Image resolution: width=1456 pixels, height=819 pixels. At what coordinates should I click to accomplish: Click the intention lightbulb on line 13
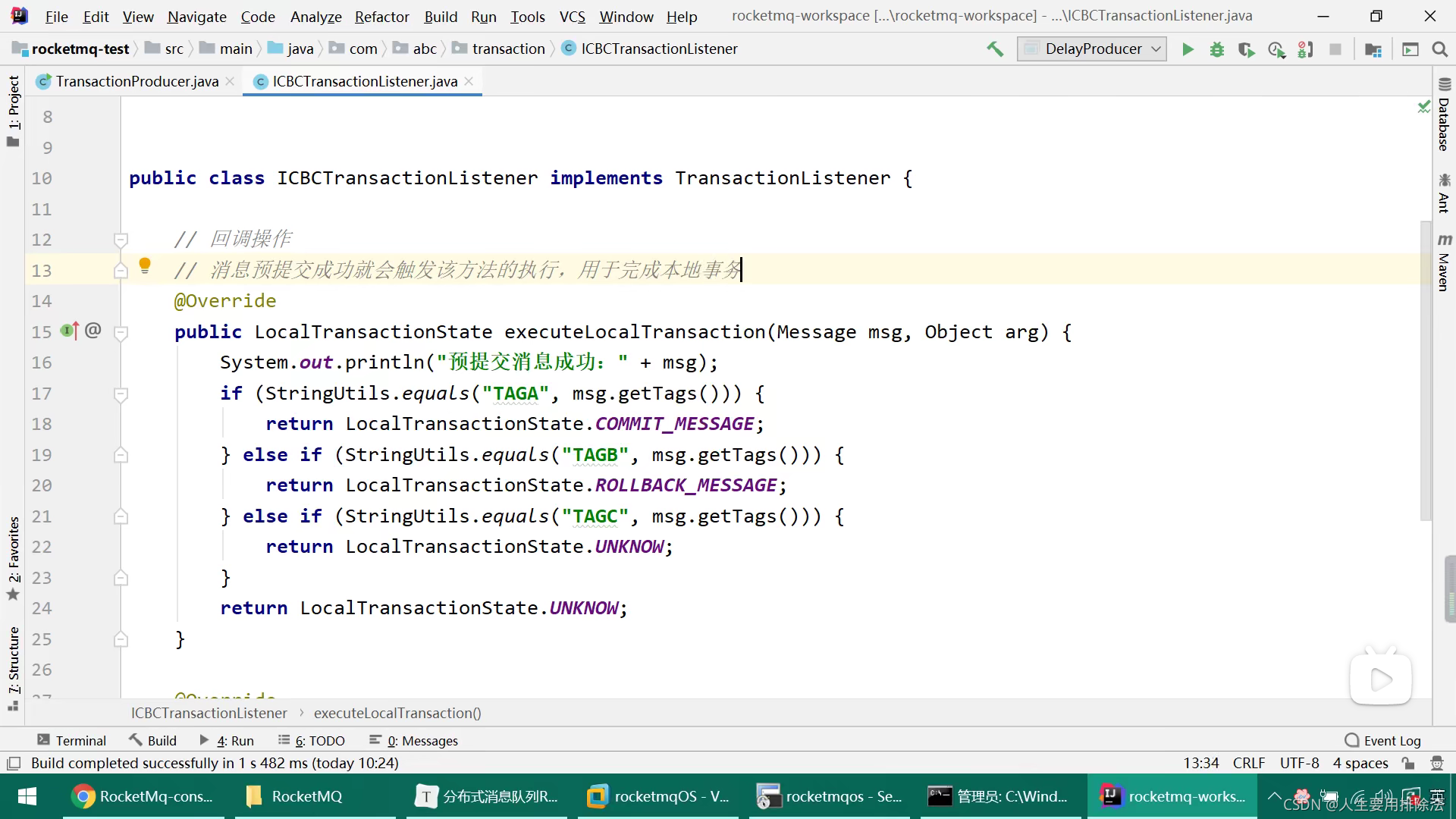click(145, 266)
